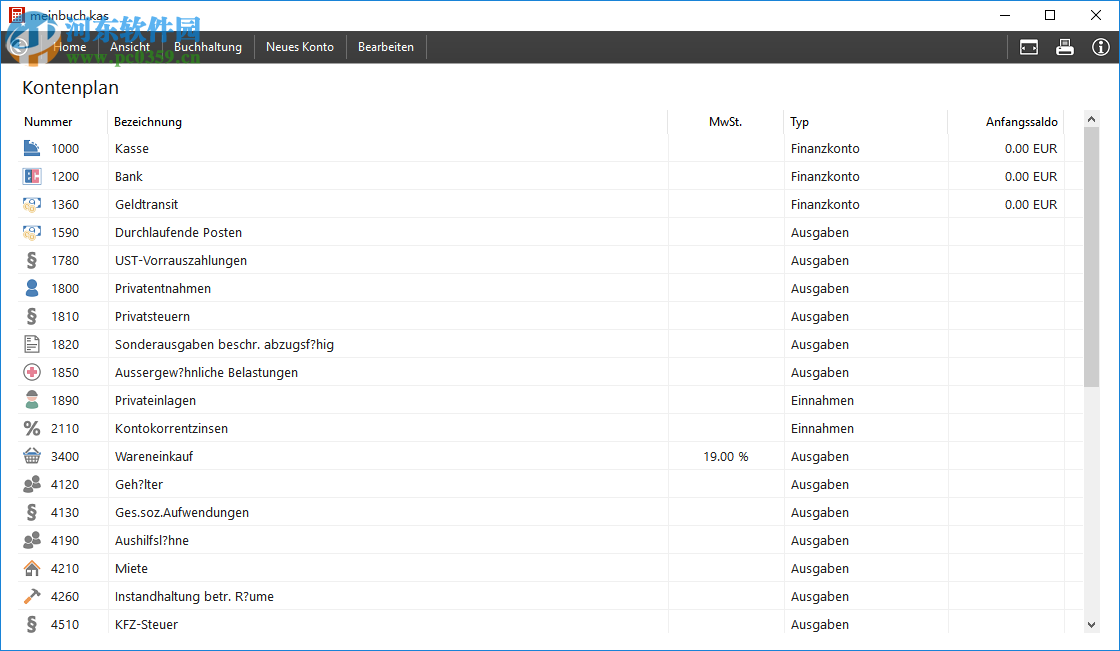Click the house icon for Miete

(31, 568)
